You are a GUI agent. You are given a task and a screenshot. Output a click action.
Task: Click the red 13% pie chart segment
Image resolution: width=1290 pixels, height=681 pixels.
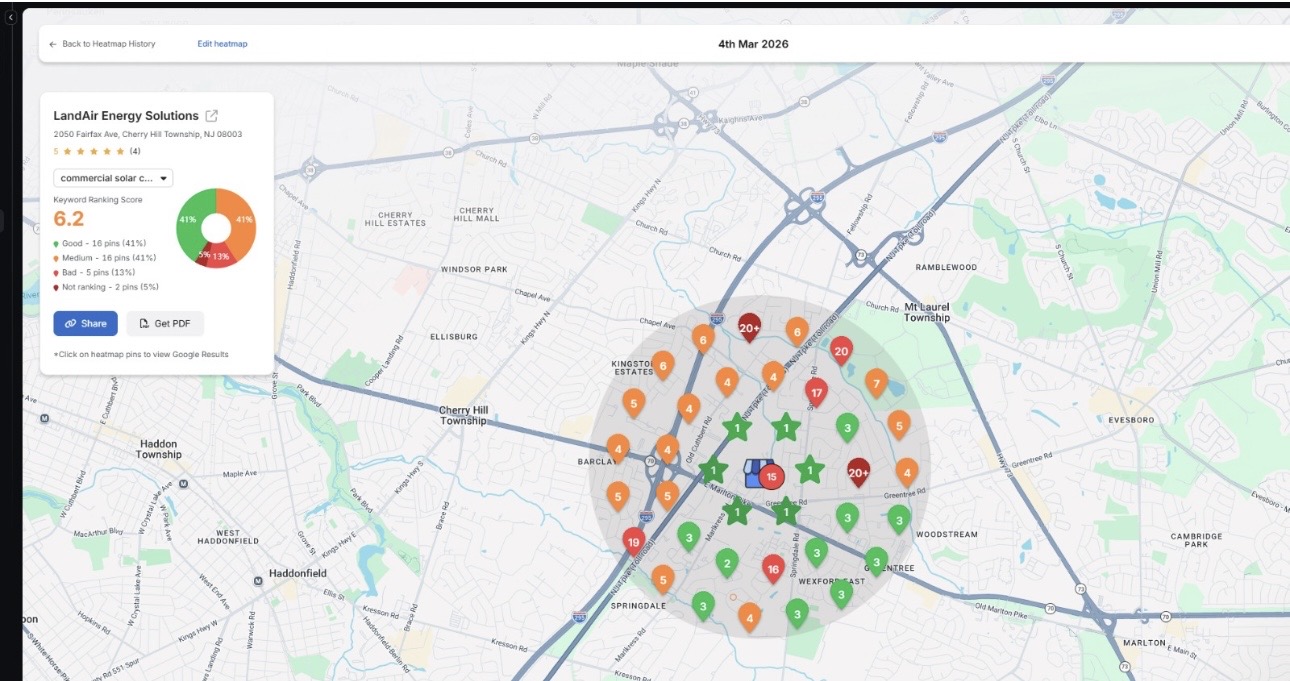[220, 255]
